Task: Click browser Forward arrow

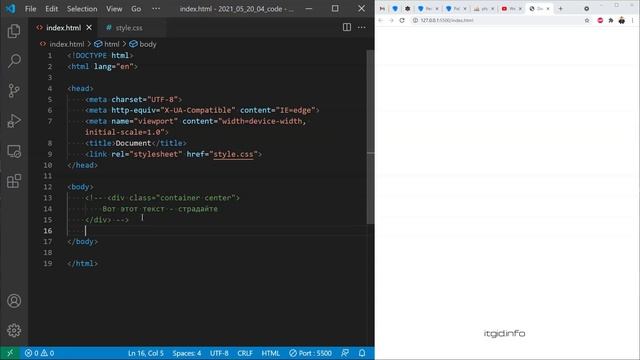Action: (391, 20)
